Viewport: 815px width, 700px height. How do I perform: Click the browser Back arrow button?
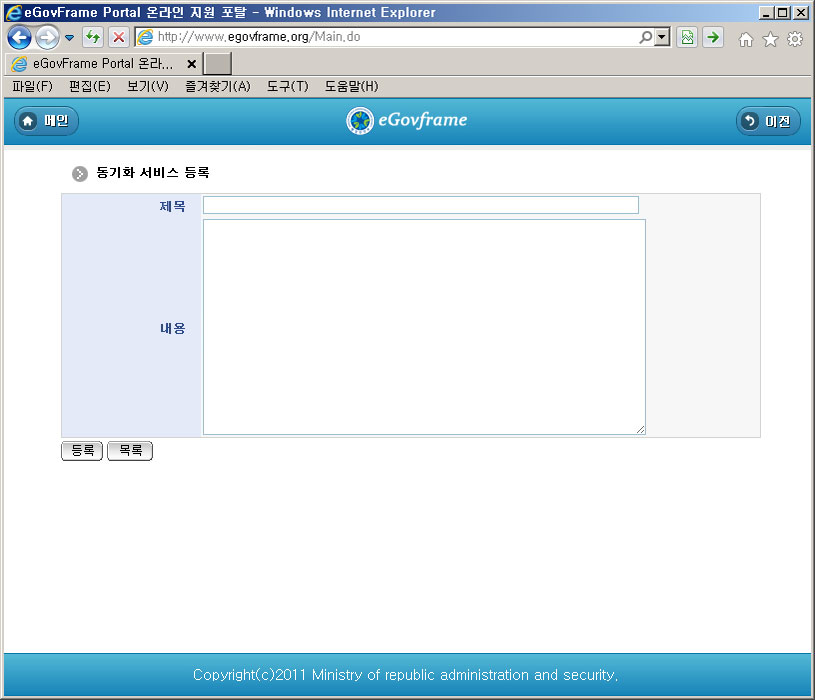[x=18, y=38]
